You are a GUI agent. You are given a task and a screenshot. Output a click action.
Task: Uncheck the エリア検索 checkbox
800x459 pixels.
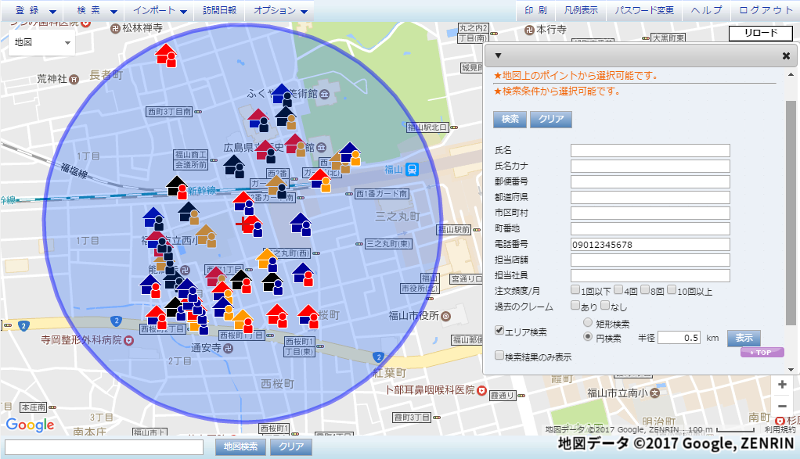499,330
